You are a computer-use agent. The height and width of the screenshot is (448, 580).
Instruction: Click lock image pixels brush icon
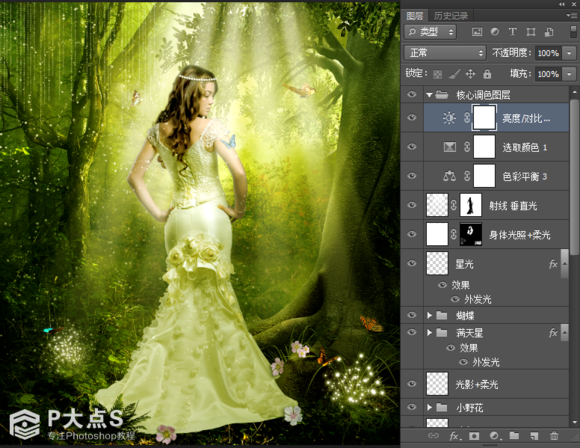coord(454,74)
